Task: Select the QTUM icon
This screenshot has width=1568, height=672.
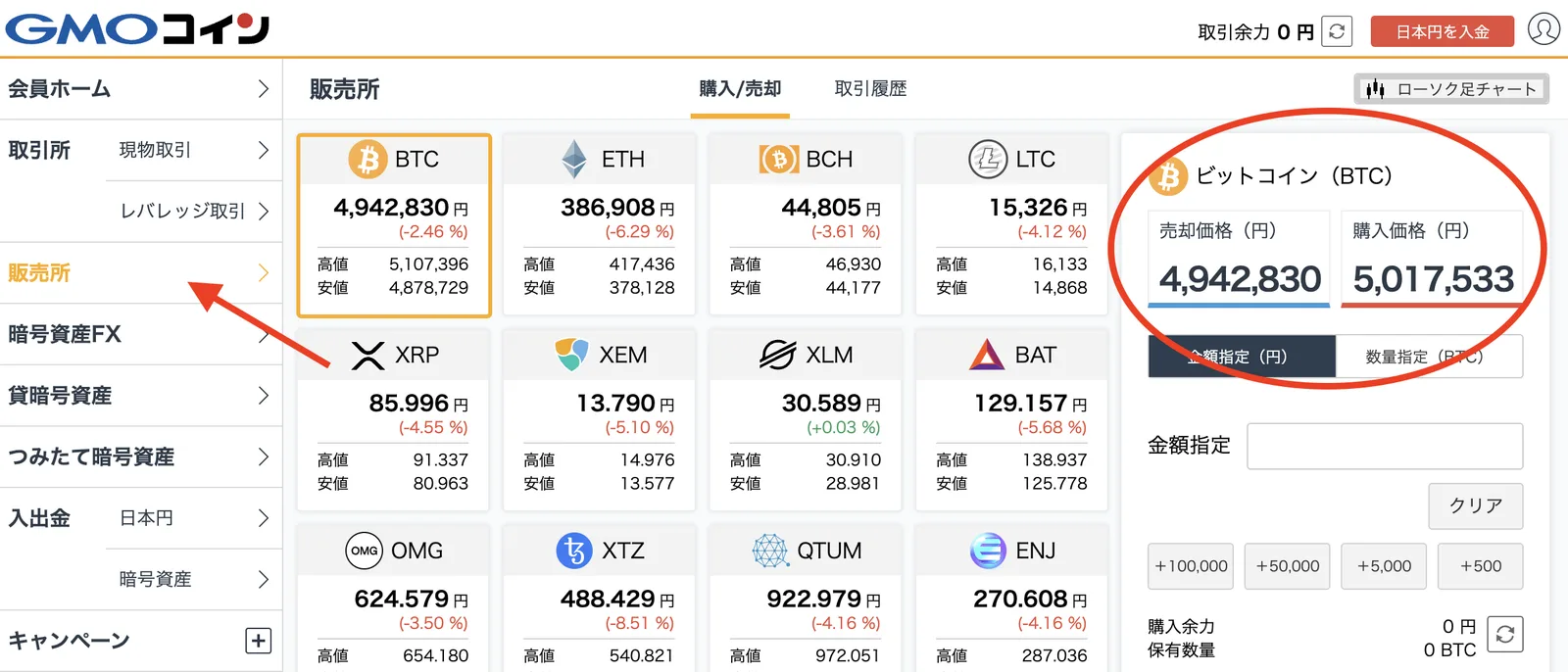Action: point(770,551)
